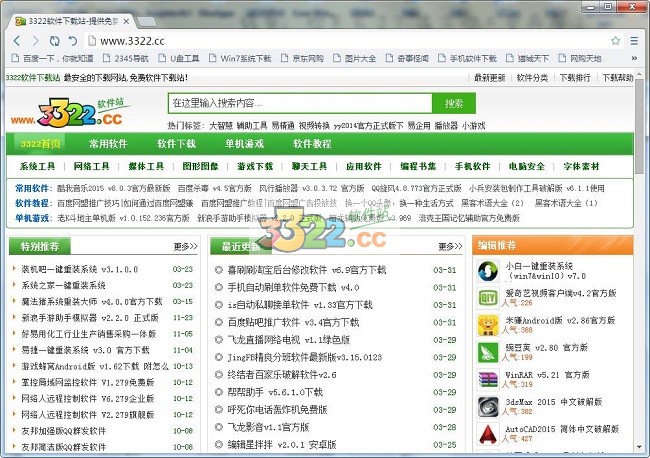Go forward using browser forward arrow
The width and height of the screenshot is (650, 458).
pyautogui.click(x=36, y=41)
